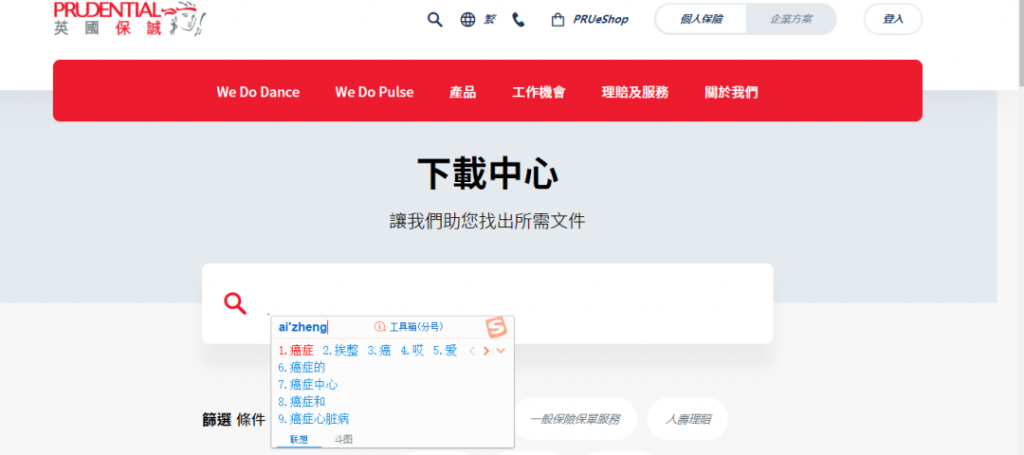Choose candidate 4 哎
This screenshot has height=455, width=1024.
(413, 351)
